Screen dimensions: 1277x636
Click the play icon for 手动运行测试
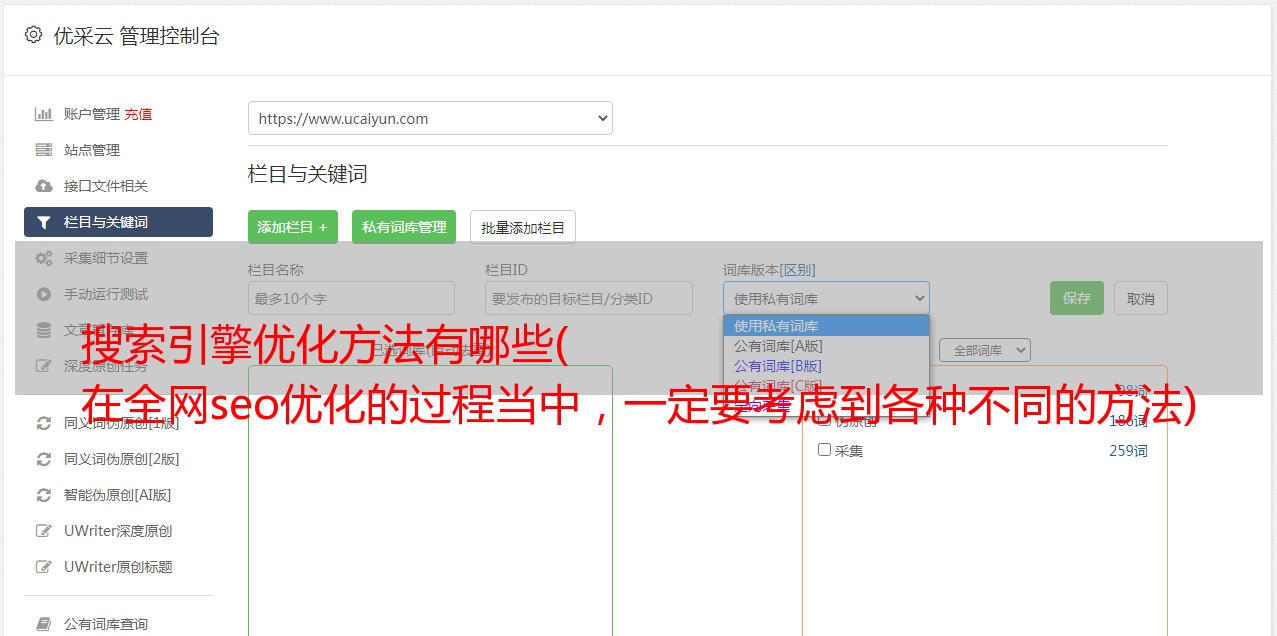click(43, 294)
